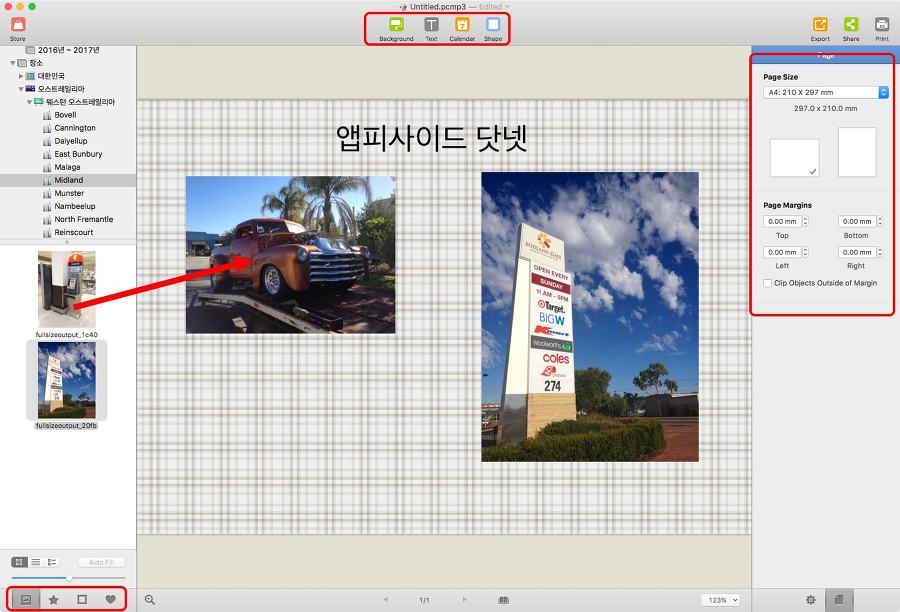Adjust the Left margin stepper
Screen dimensions: 900x612
[x=805, y=252]
